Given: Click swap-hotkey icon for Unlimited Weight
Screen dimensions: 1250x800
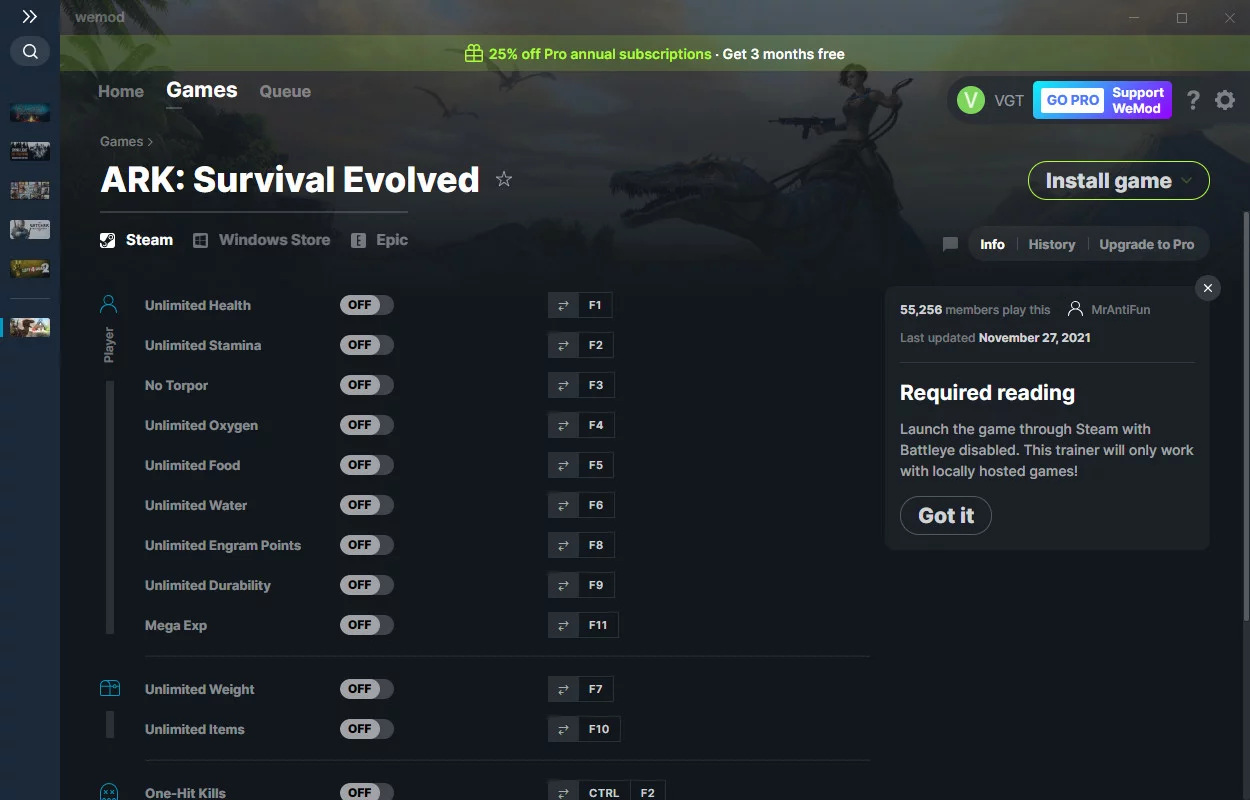Looking at the screenshot, I should (563, 689).
